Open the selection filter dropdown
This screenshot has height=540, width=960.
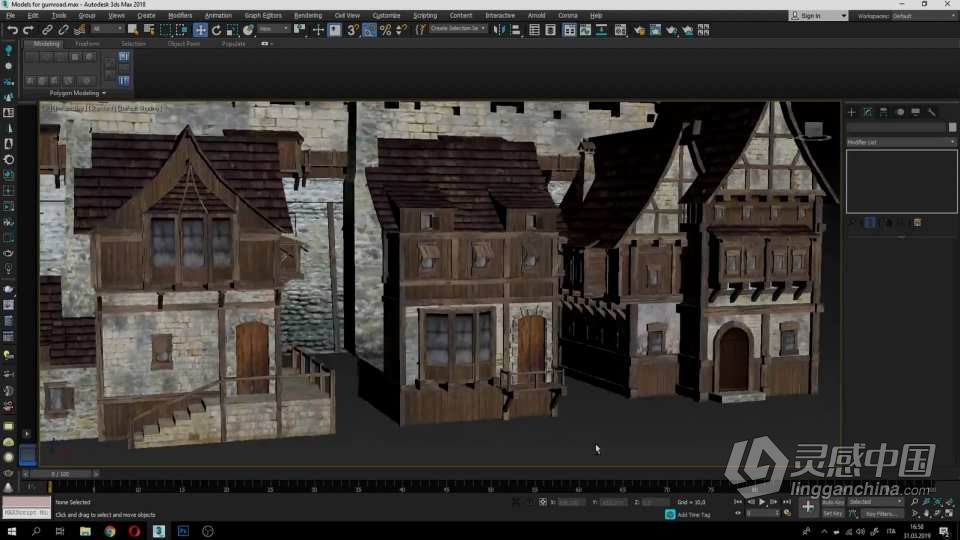pyautogui.click(x=107, y=29)
